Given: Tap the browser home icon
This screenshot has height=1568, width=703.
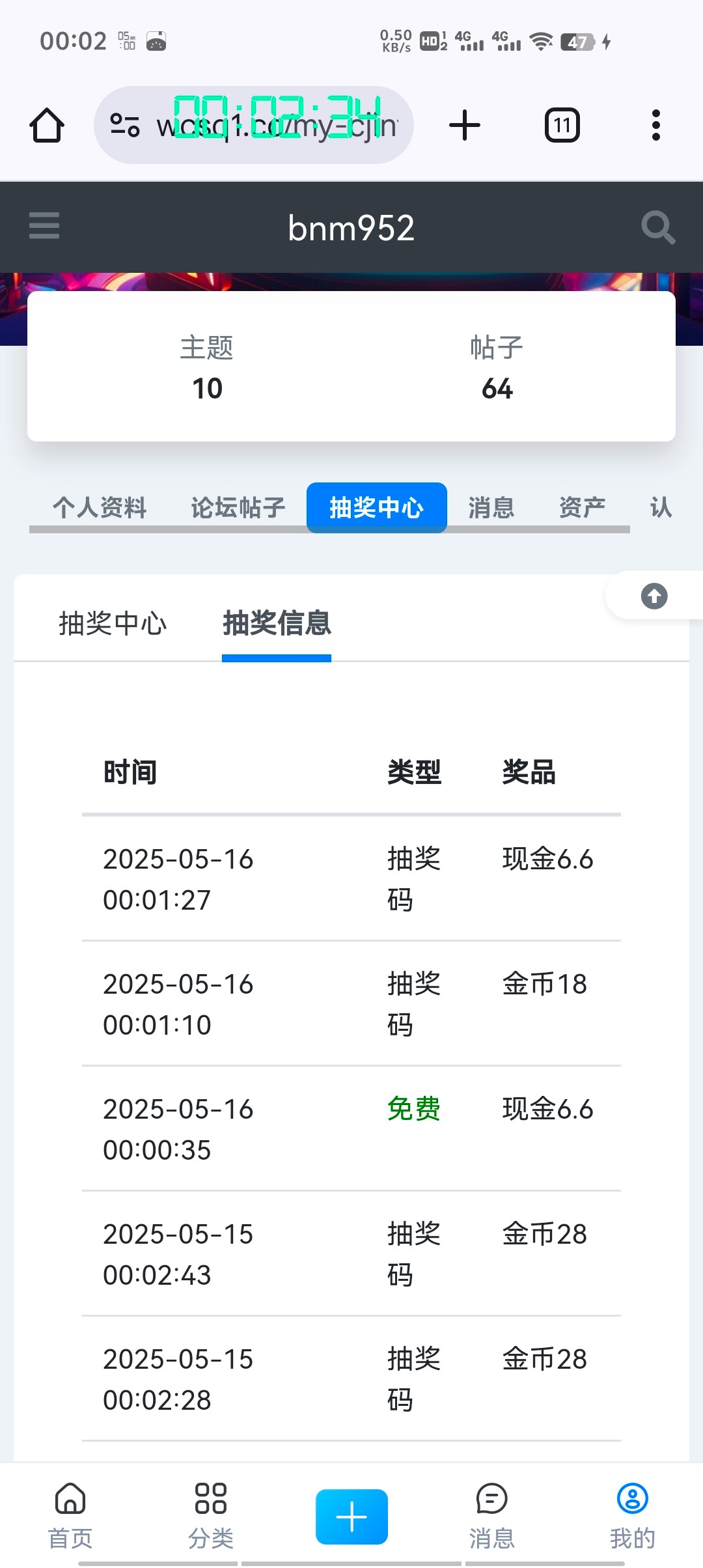Looking at the screenshot, I should click(47, 125).
